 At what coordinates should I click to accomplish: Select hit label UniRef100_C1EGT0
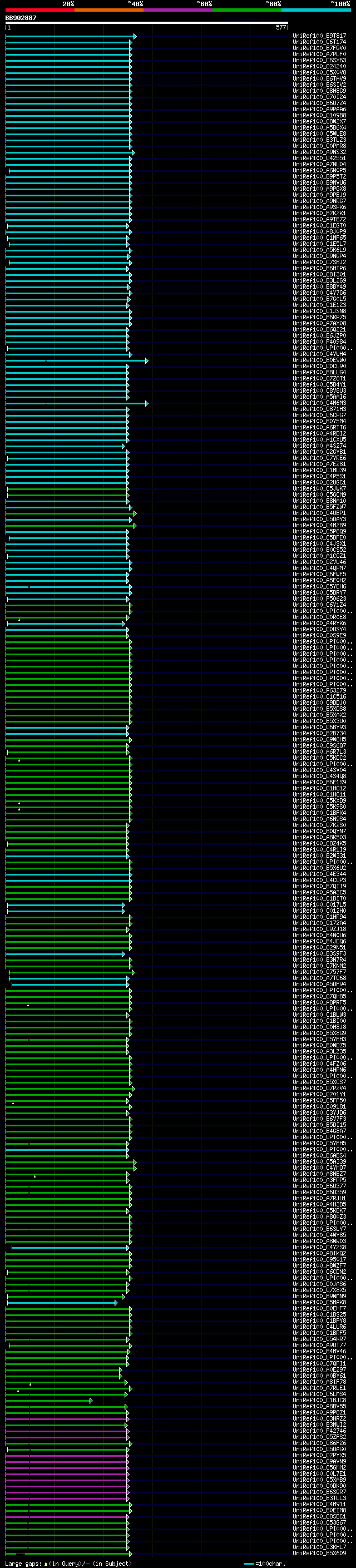[319, 225]
